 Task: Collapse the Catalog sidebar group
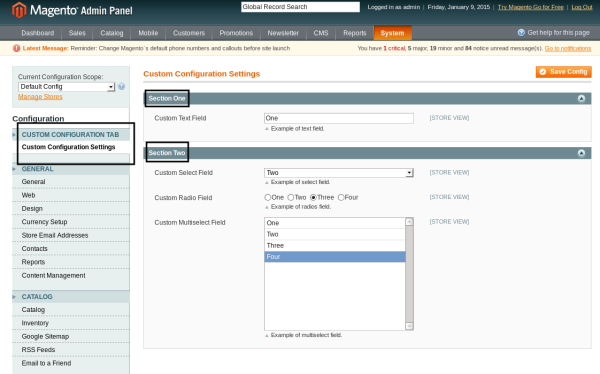click(x=71, y=297)
